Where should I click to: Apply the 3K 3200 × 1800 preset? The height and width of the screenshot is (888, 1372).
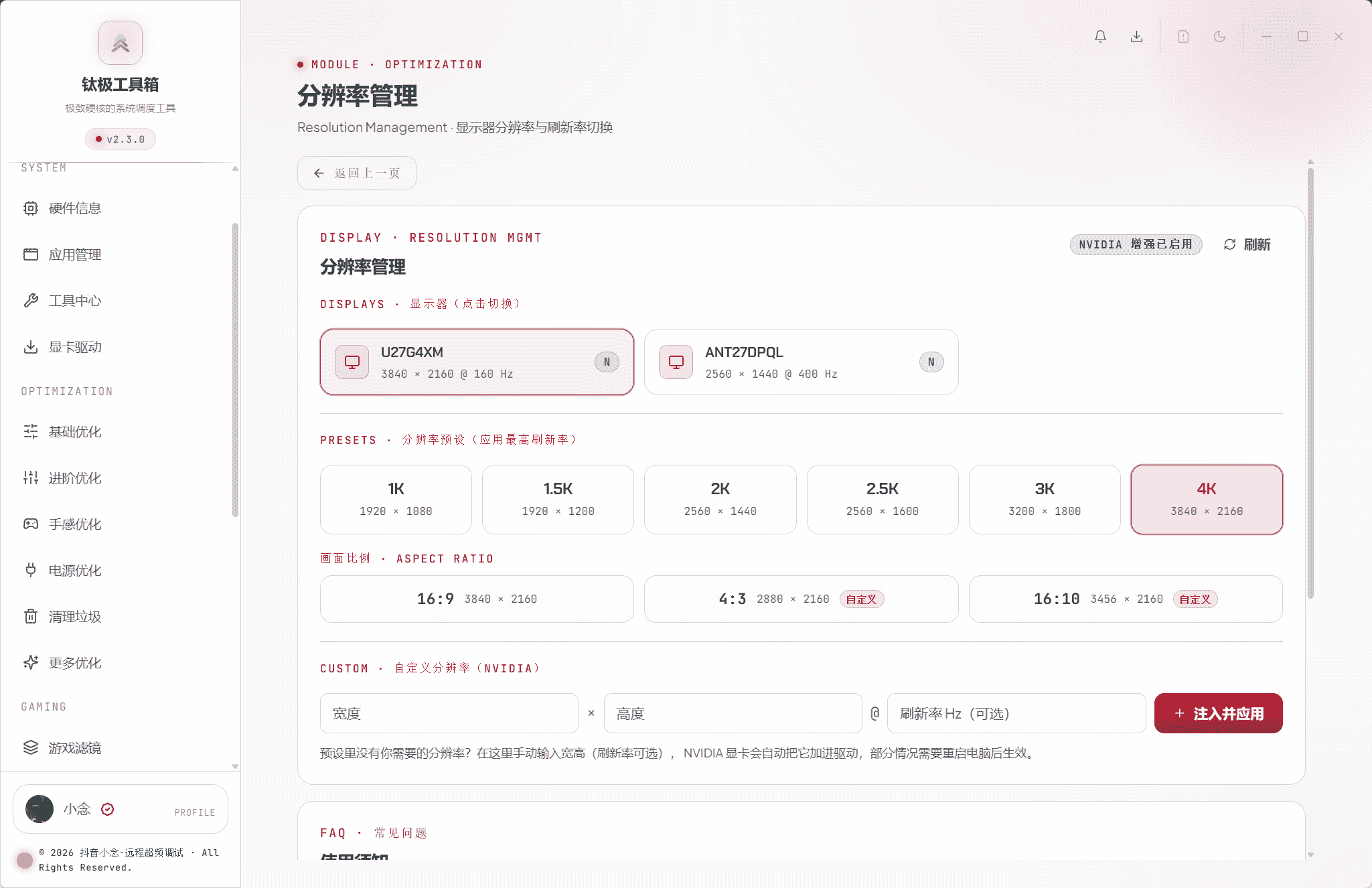click(1045, 500)
